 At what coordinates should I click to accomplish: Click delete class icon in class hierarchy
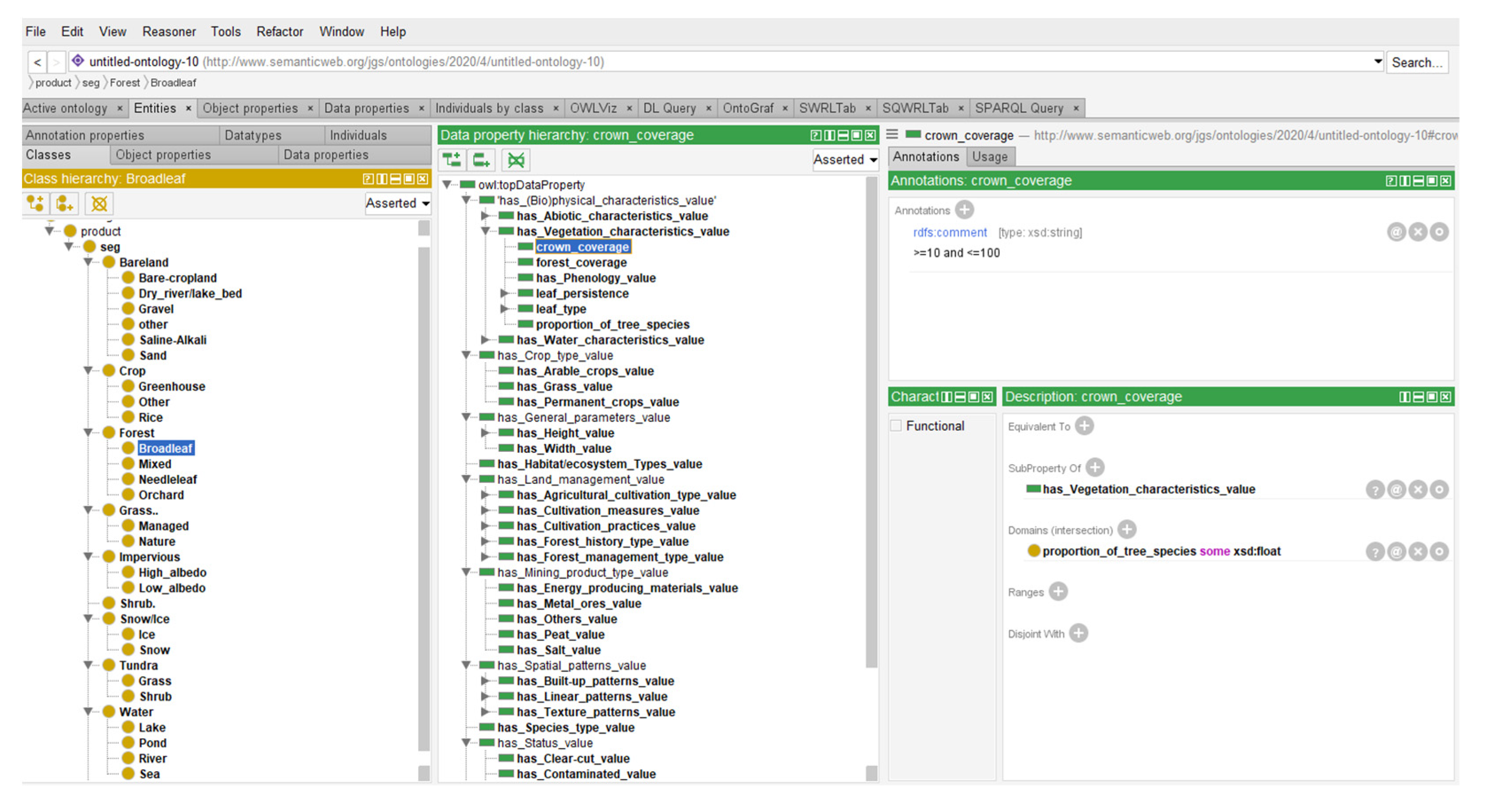(99, 203)
